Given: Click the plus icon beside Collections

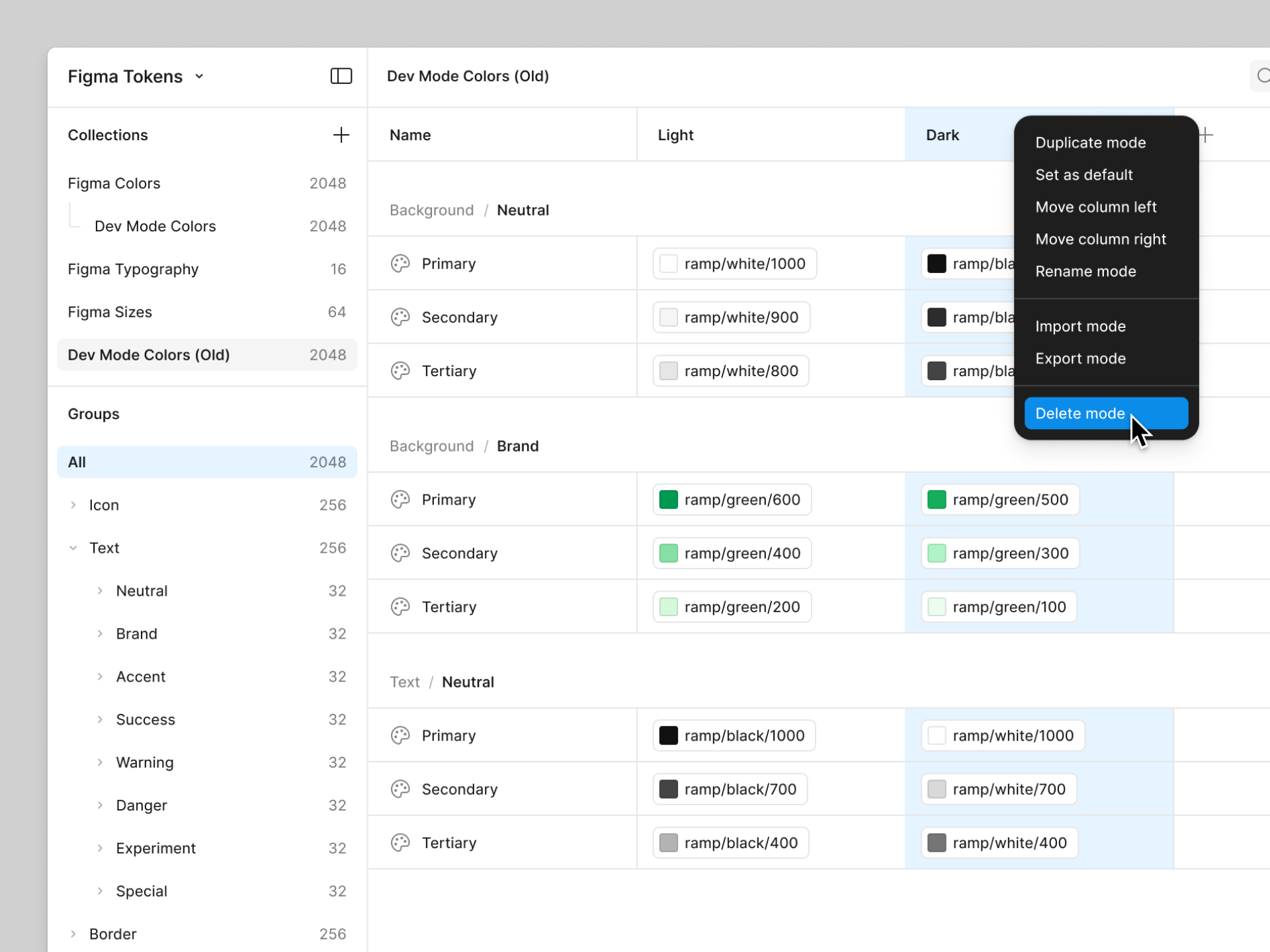Looking at the screenshot, I should [341, 135].
